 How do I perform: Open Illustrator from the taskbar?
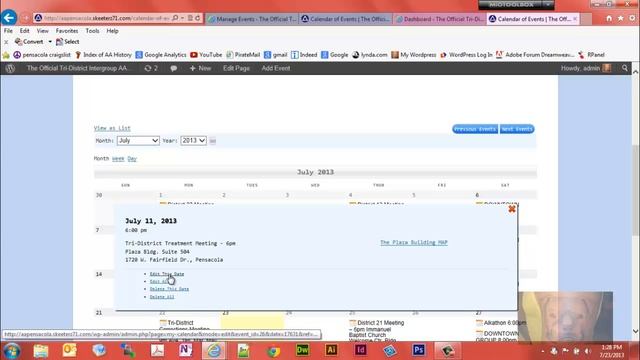pyautogui.click(x=331, y=351)
